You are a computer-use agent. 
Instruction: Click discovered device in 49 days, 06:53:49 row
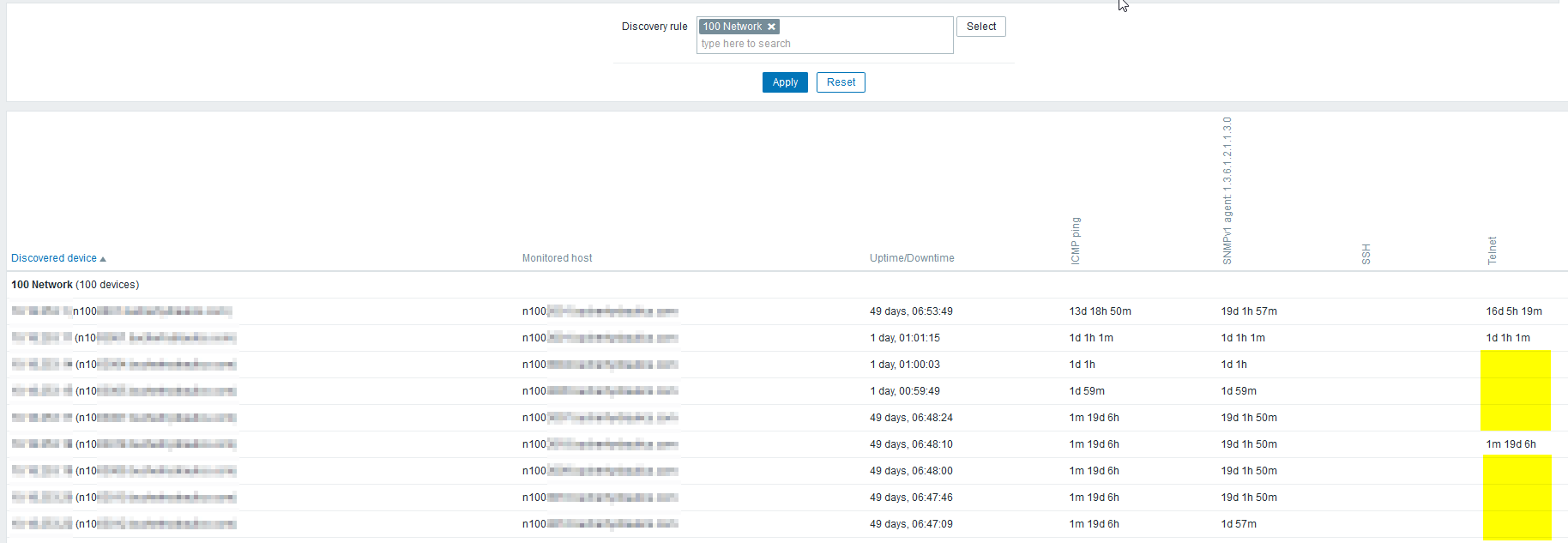122,311
